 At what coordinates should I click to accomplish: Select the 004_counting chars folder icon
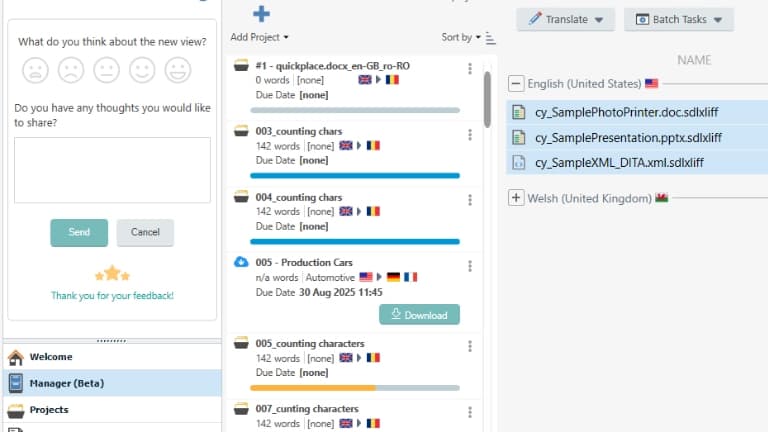[241, 196]
